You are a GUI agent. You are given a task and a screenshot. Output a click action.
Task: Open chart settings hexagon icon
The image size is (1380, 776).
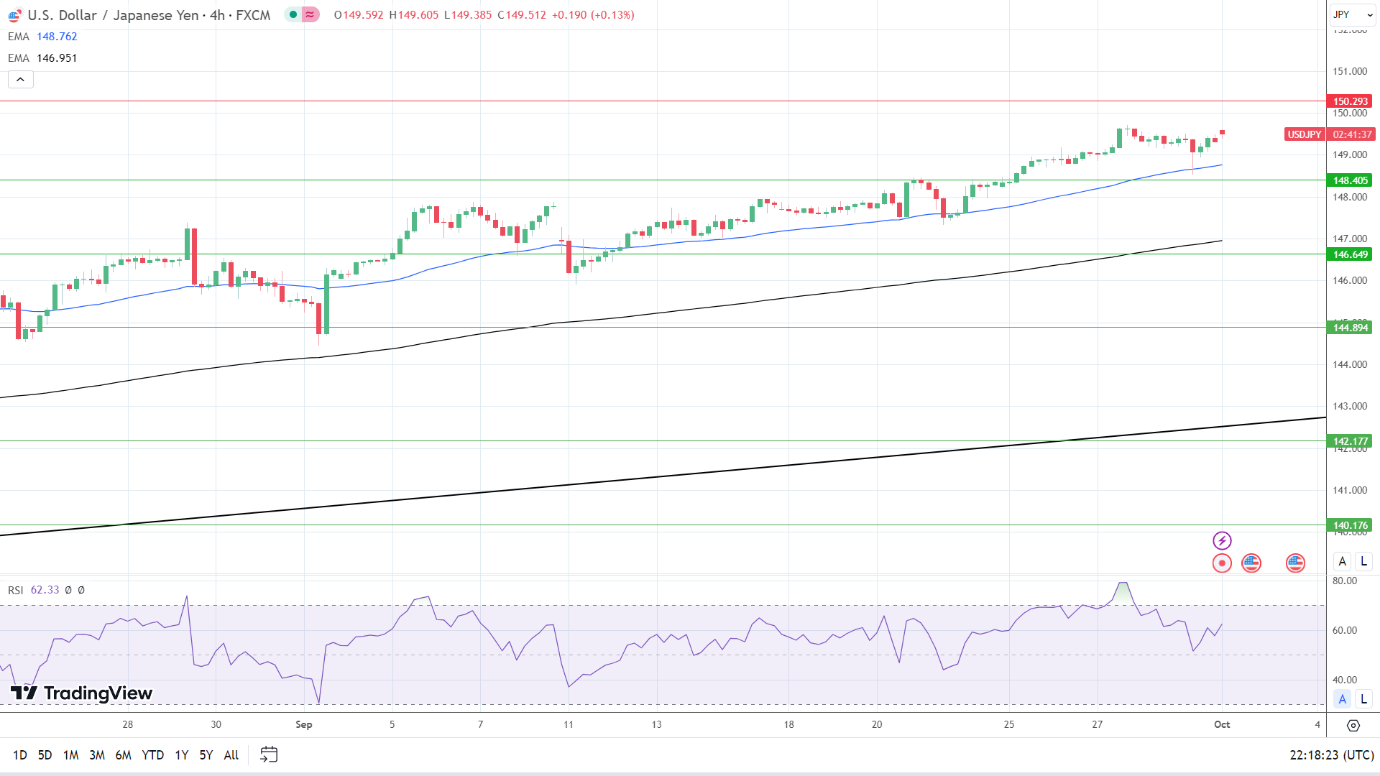pyautogui.click(x=1353, y=725)
